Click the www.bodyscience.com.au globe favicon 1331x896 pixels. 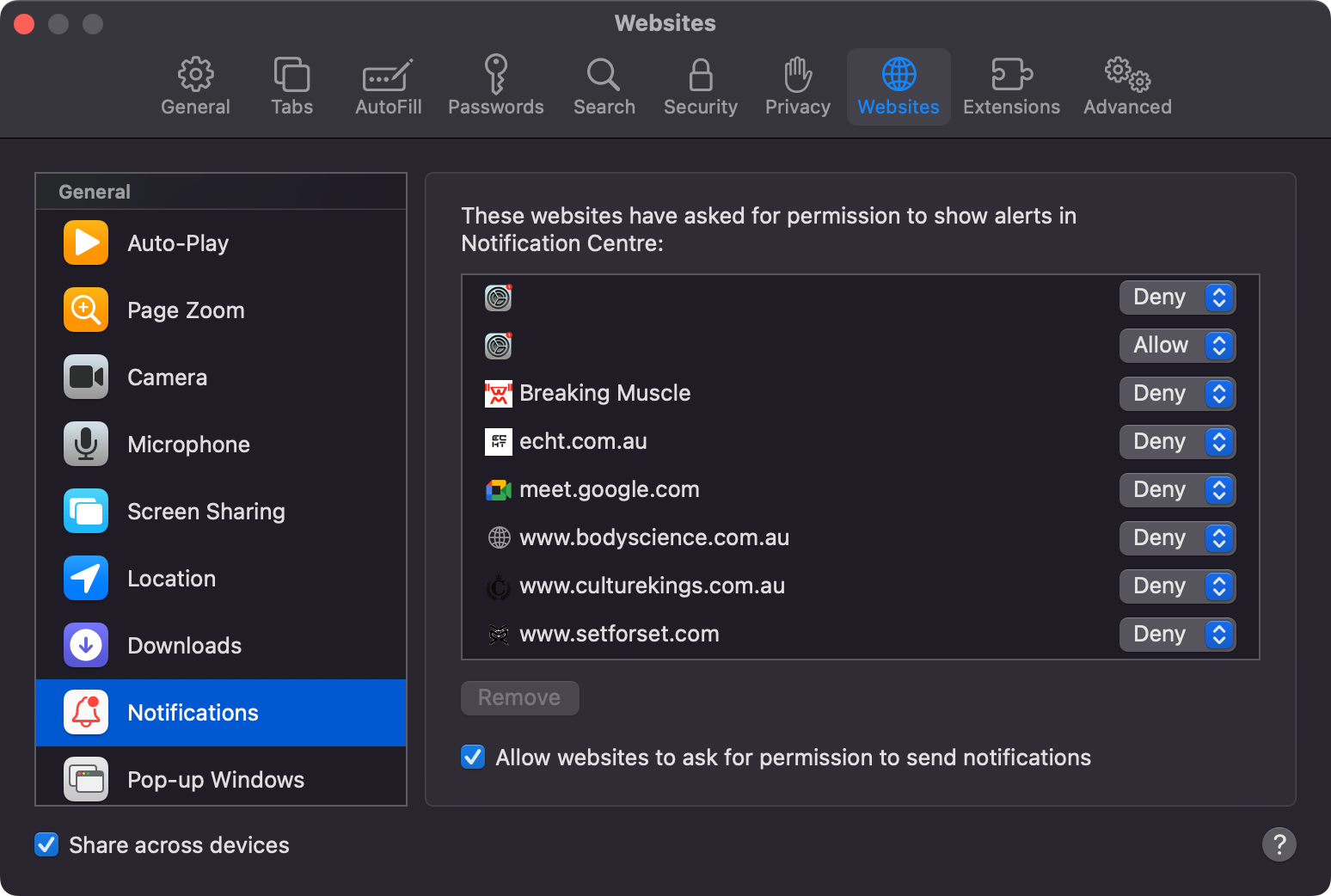point(499,538)
